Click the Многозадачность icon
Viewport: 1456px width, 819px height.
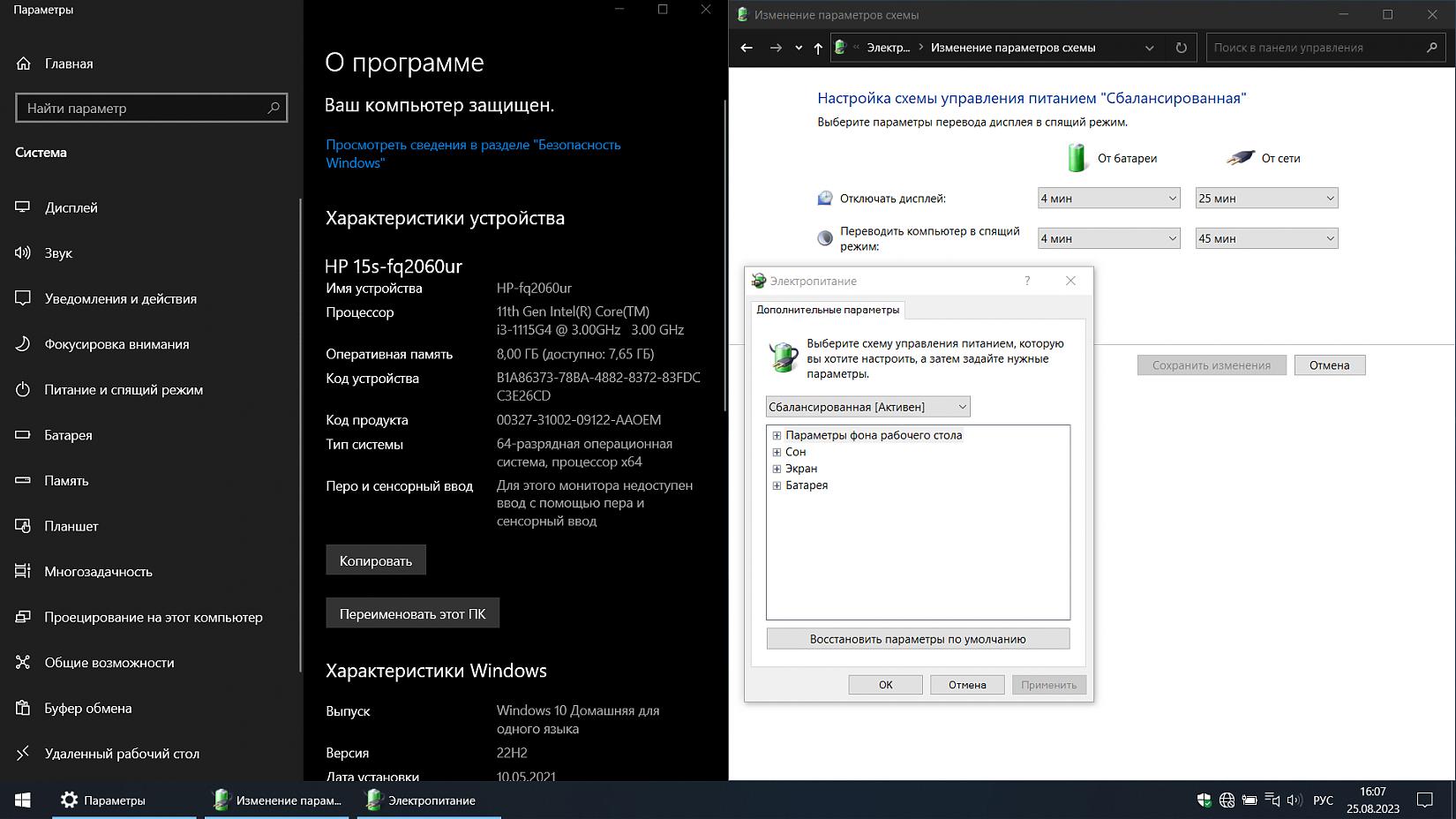(x=23, y=571)
